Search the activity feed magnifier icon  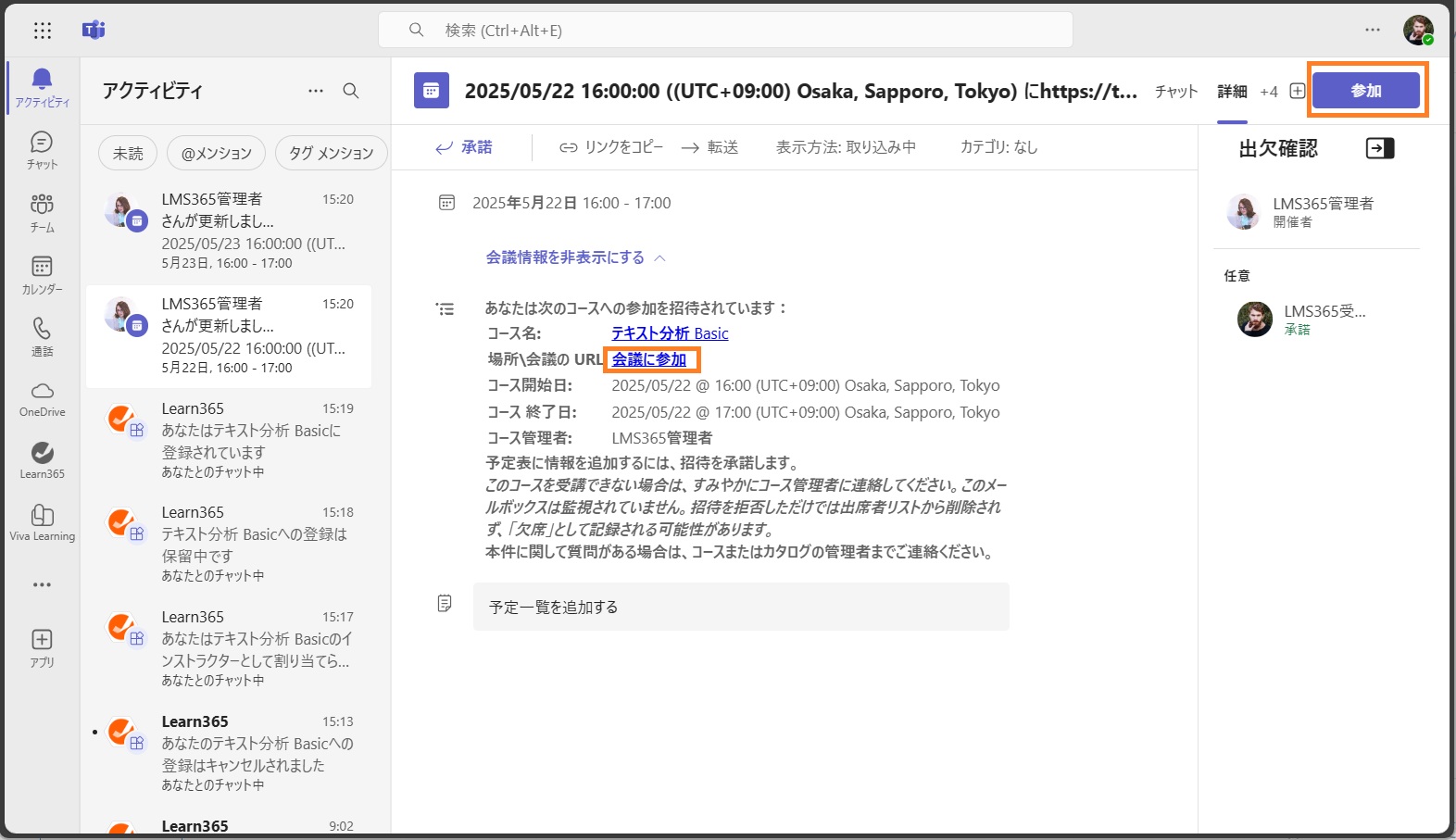(351, 91)
